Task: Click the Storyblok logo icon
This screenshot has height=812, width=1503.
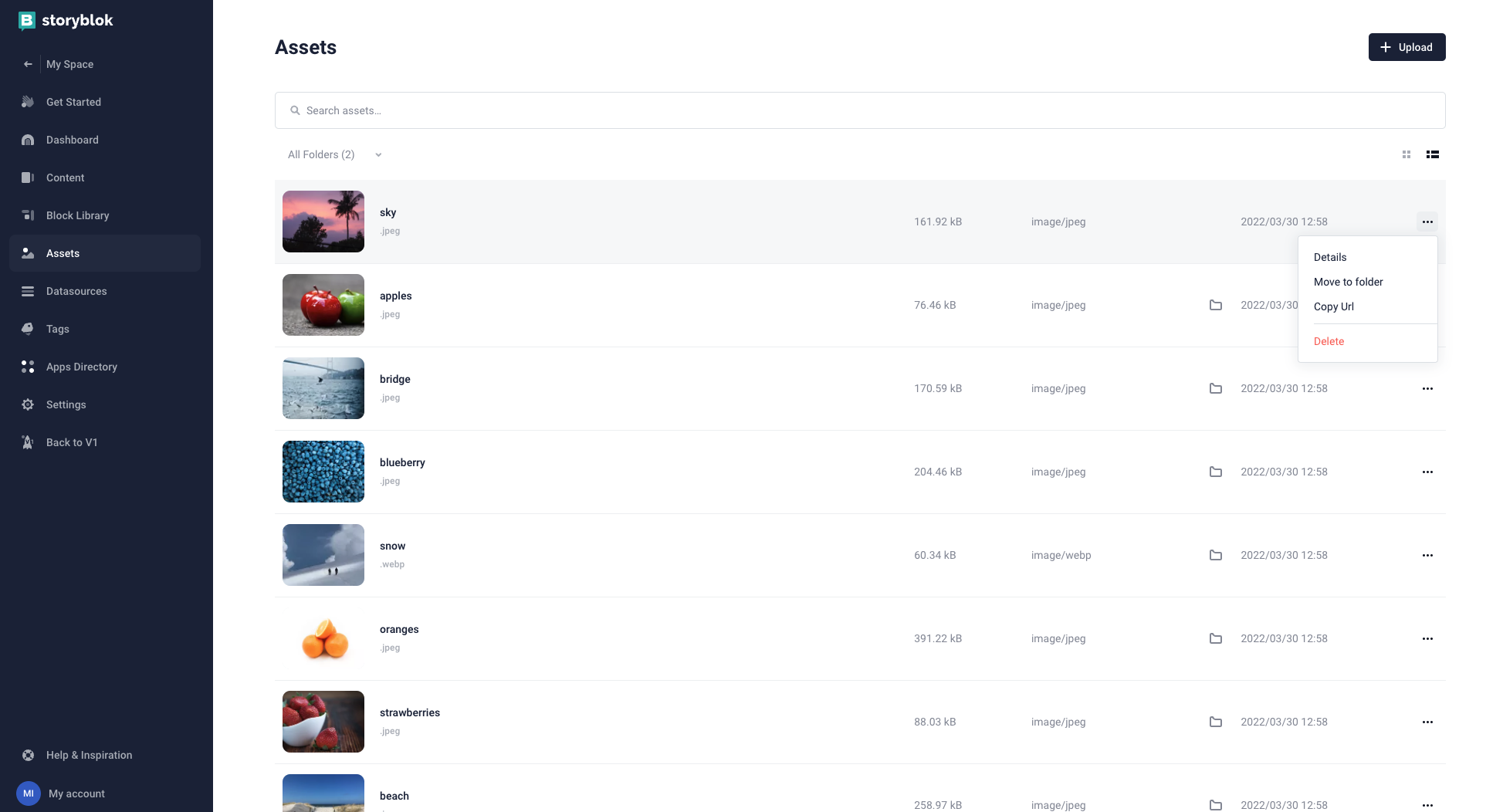Action: tap(27, 21)
